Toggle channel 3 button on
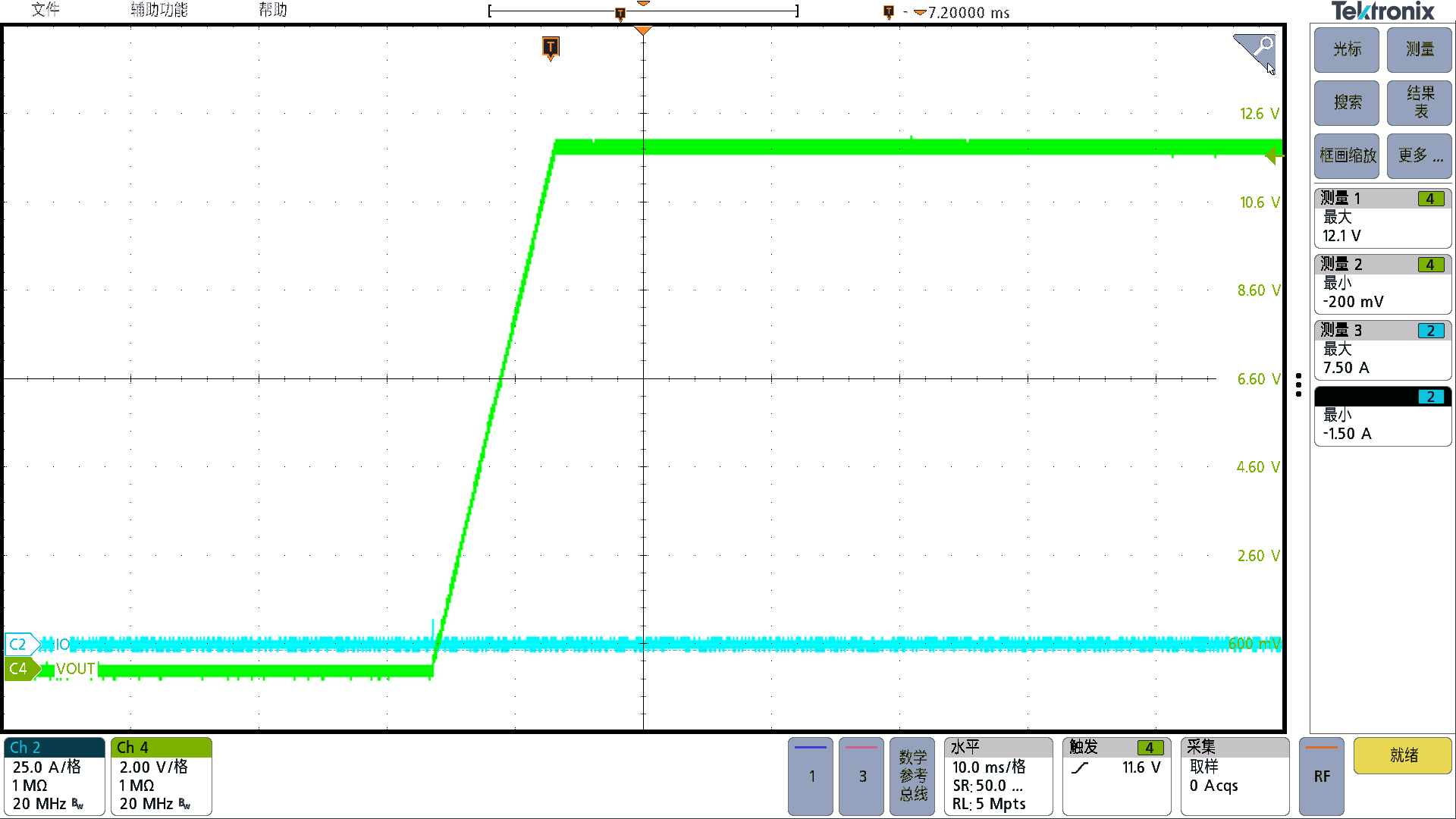The height and width of the screenshot is (819, 1456). 861,775
